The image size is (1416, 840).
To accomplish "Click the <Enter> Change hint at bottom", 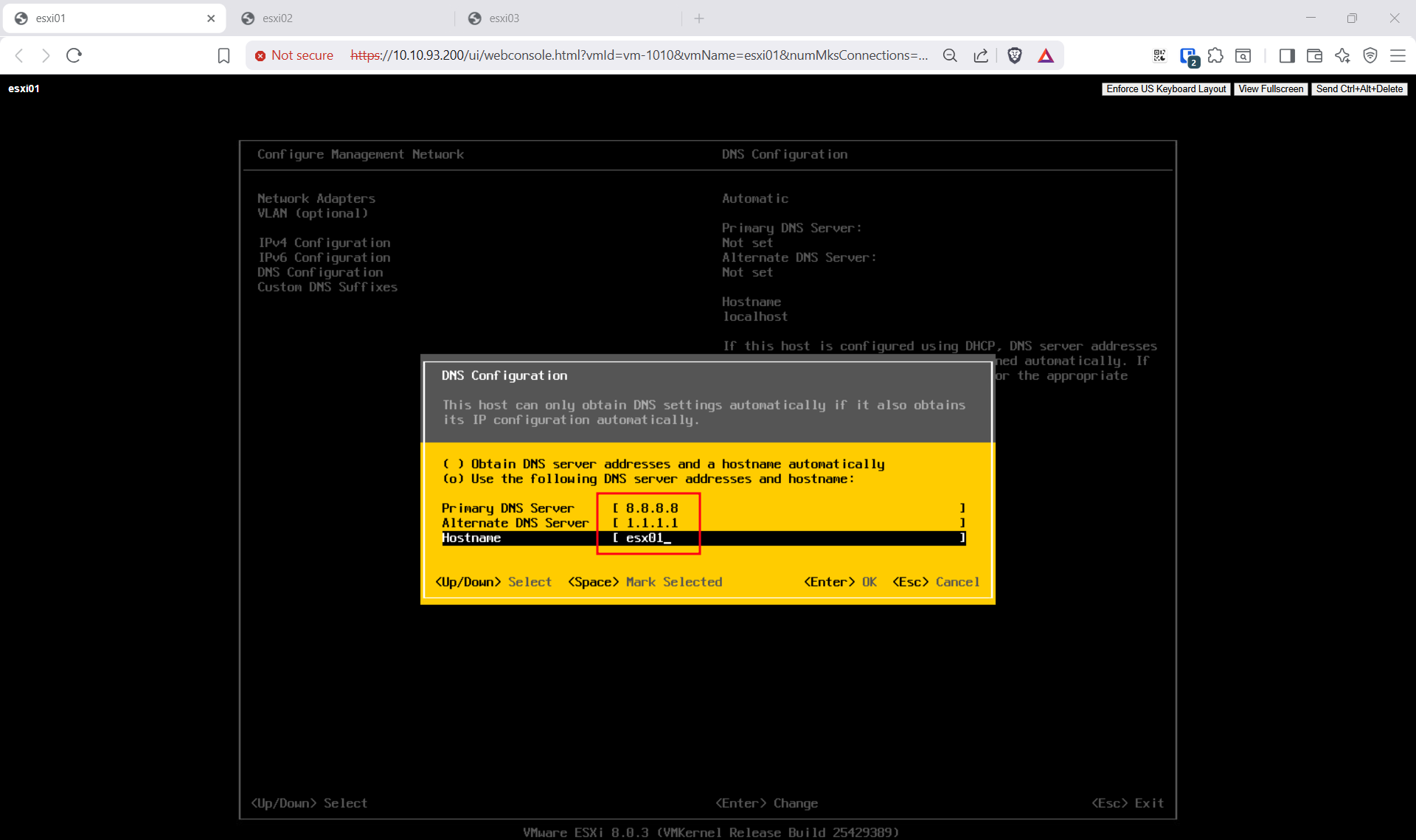I will [x=766, y=803].
